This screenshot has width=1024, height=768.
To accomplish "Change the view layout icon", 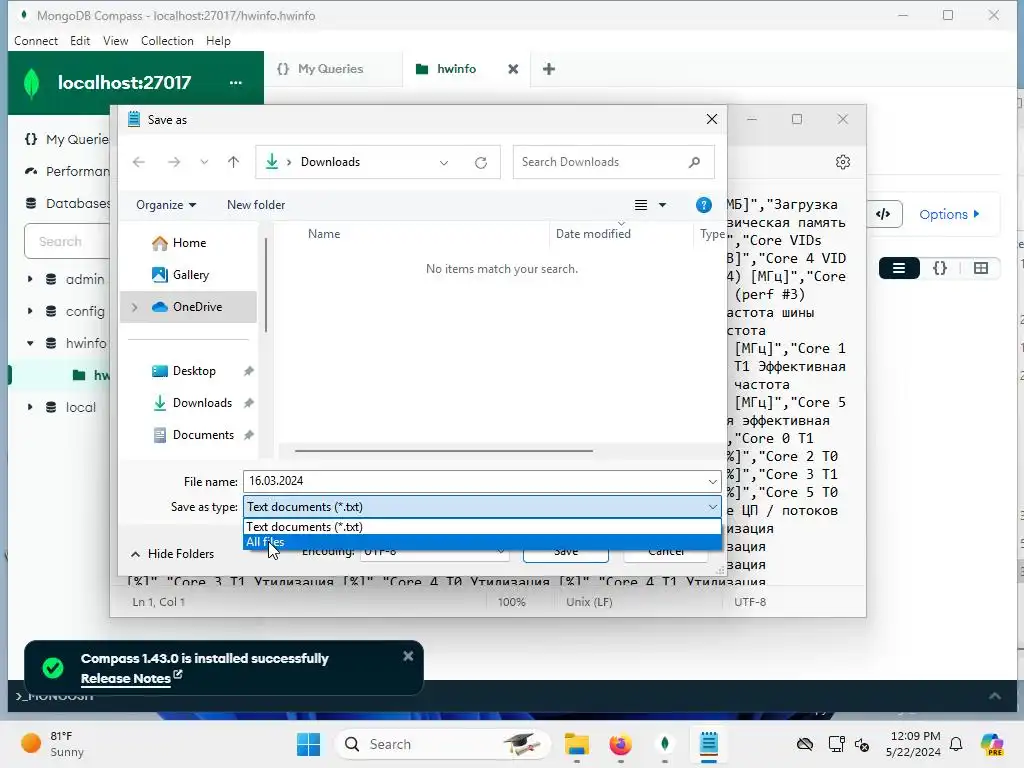I will point(641,205).
